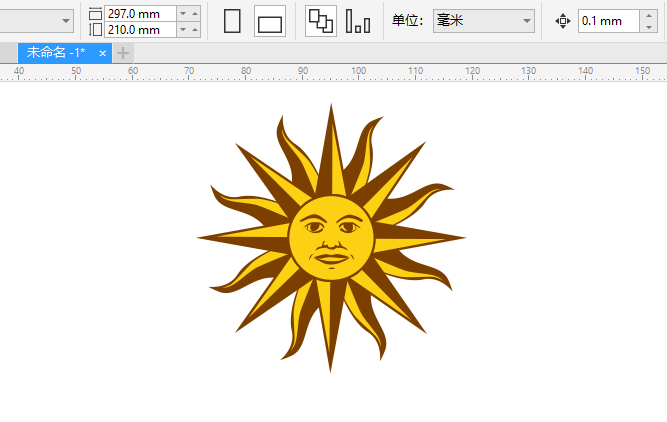The width and height of the screenshot is (667, 422).
Task: Decrease the page width value
Action: point(183,14)
